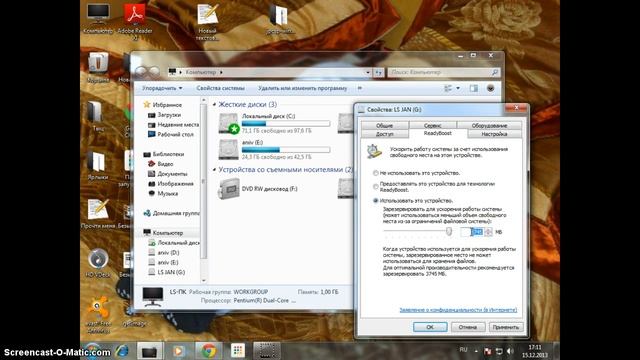Click the colored grid app taskbar icon
The width and height of the screenshot is (640, 360).
[238, 351]
